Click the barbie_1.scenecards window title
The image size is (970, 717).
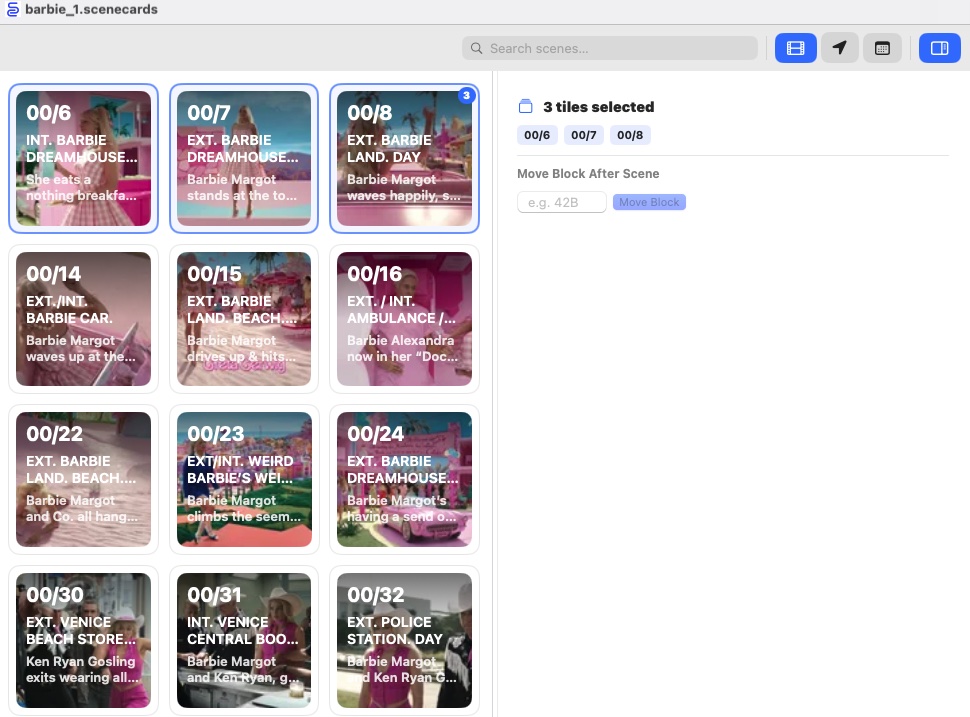(x=91, y=9)
